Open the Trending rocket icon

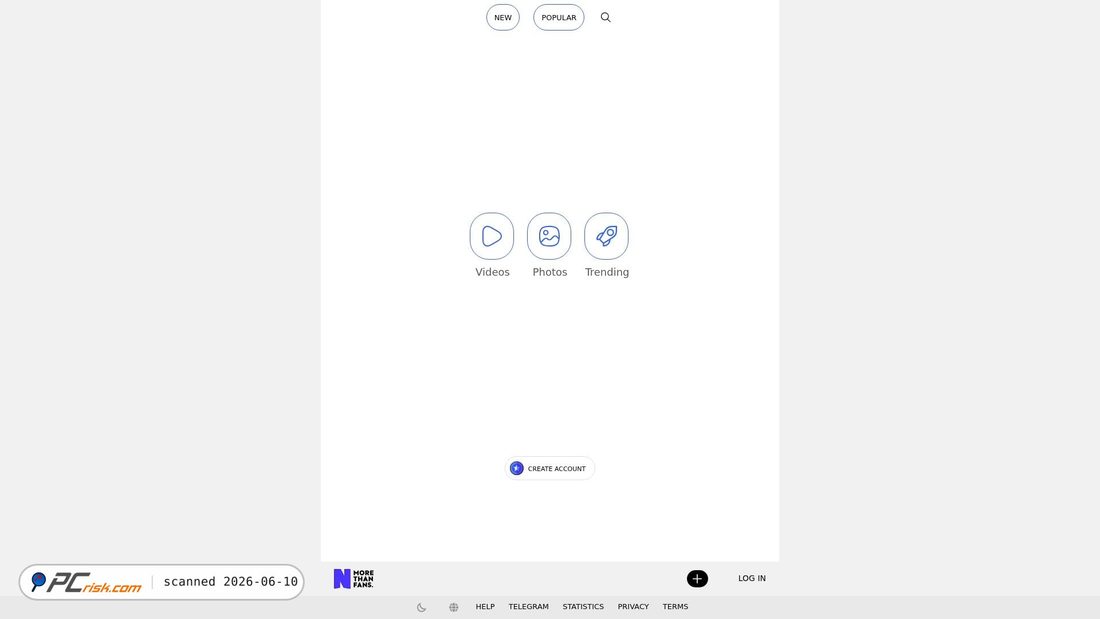(x=607, y=236)
